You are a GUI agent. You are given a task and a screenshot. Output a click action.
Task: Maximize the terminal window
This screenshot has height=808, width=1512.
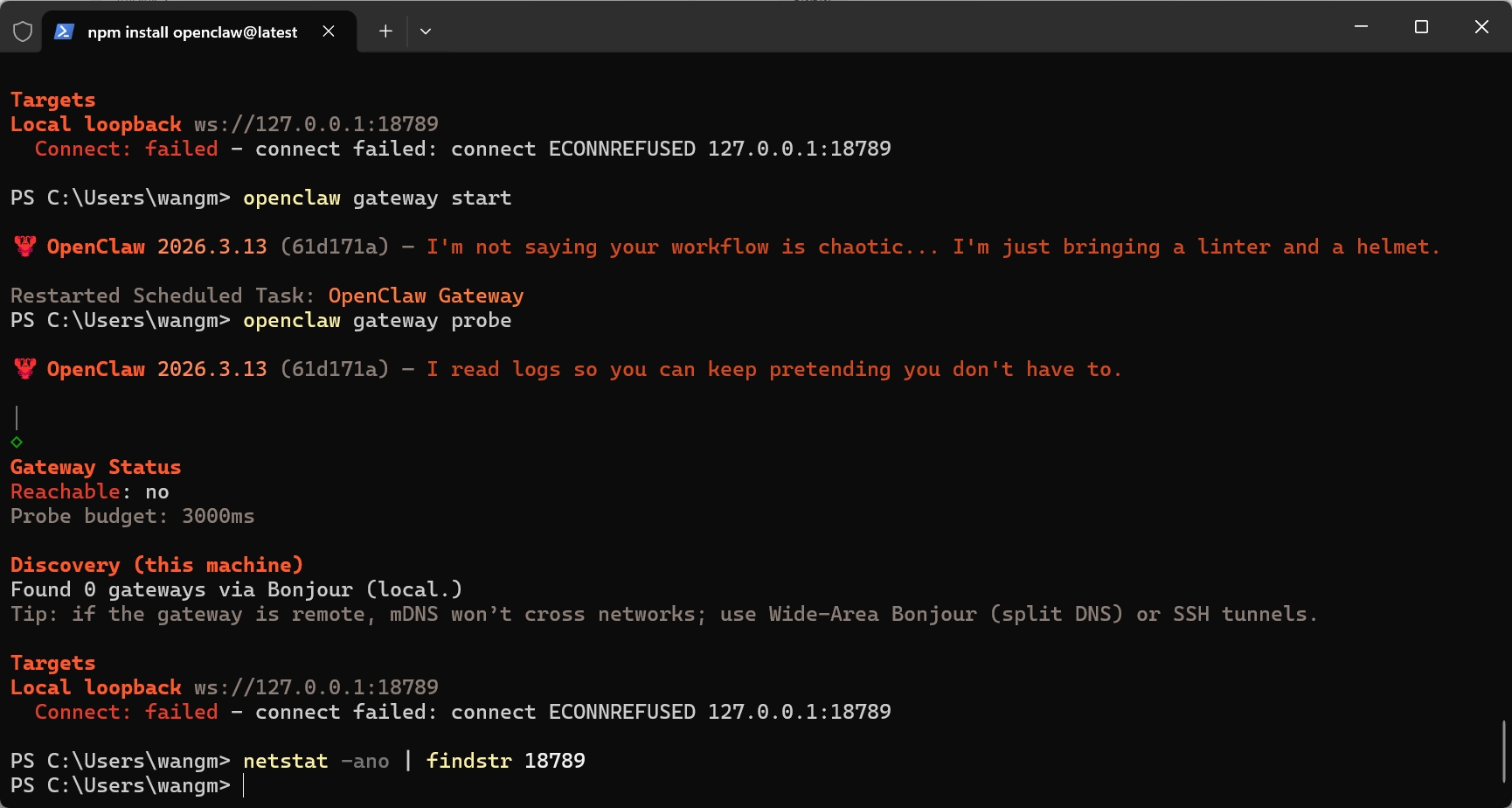[x=1421, y=27]
